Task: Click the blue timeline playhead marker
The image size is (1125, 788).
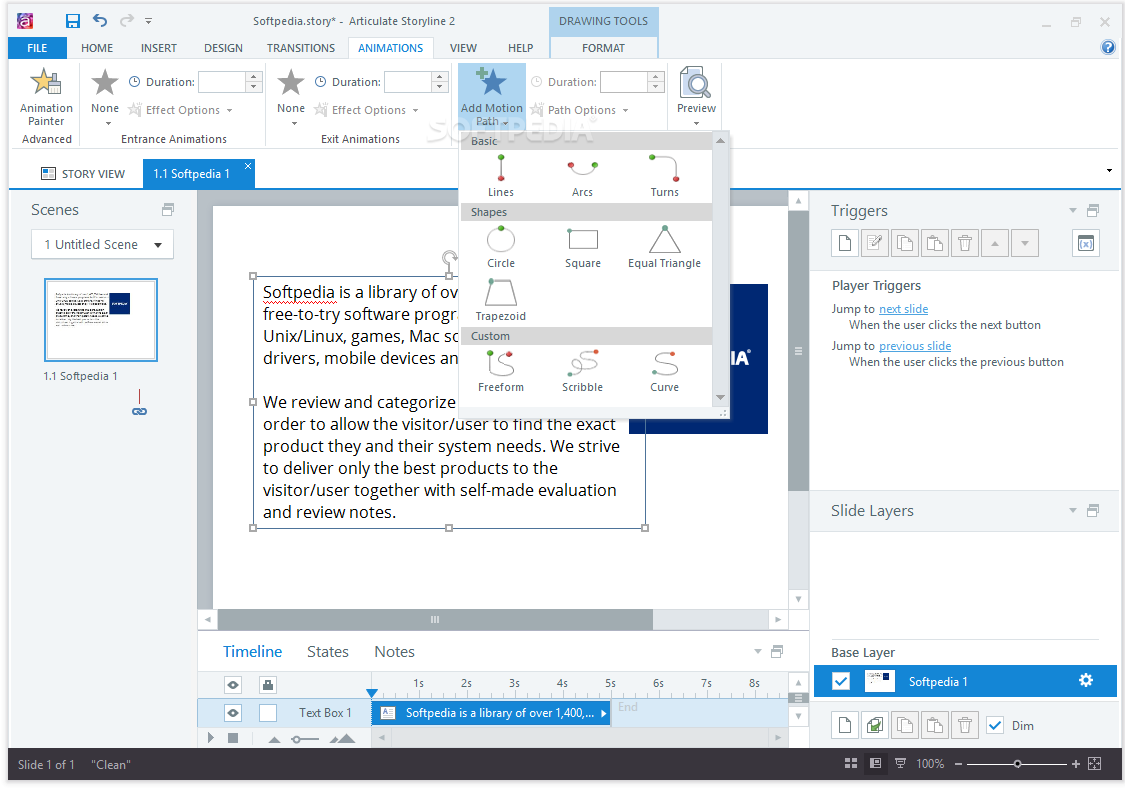Action: coord(372,693)
